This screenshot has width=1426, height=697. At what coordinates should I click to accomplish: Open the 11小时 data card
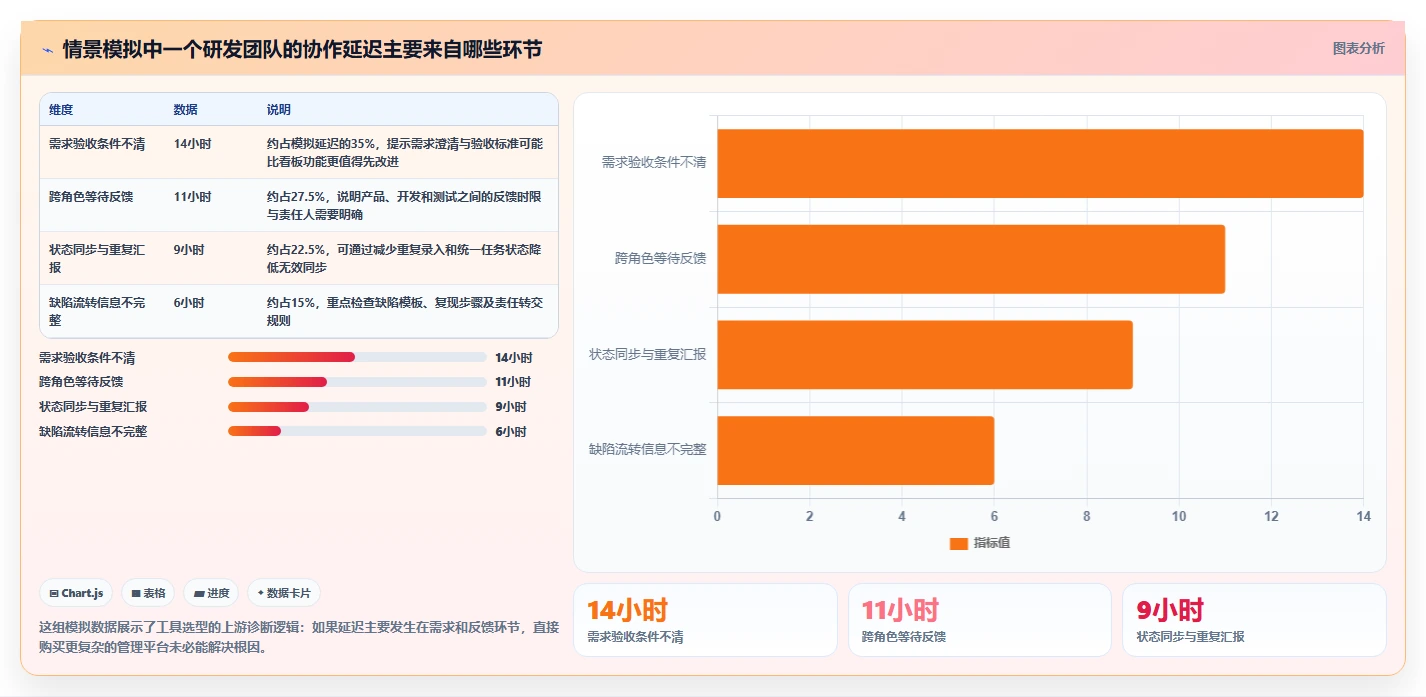click(980, 620)
